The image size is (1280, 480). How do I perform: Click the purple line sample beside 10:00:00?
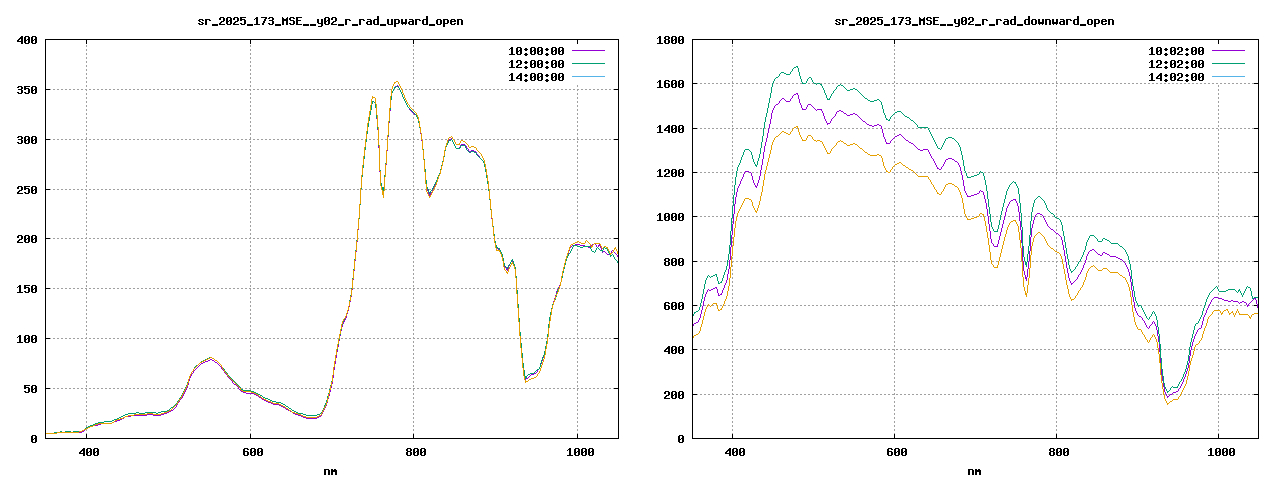(x=589, y=50)
